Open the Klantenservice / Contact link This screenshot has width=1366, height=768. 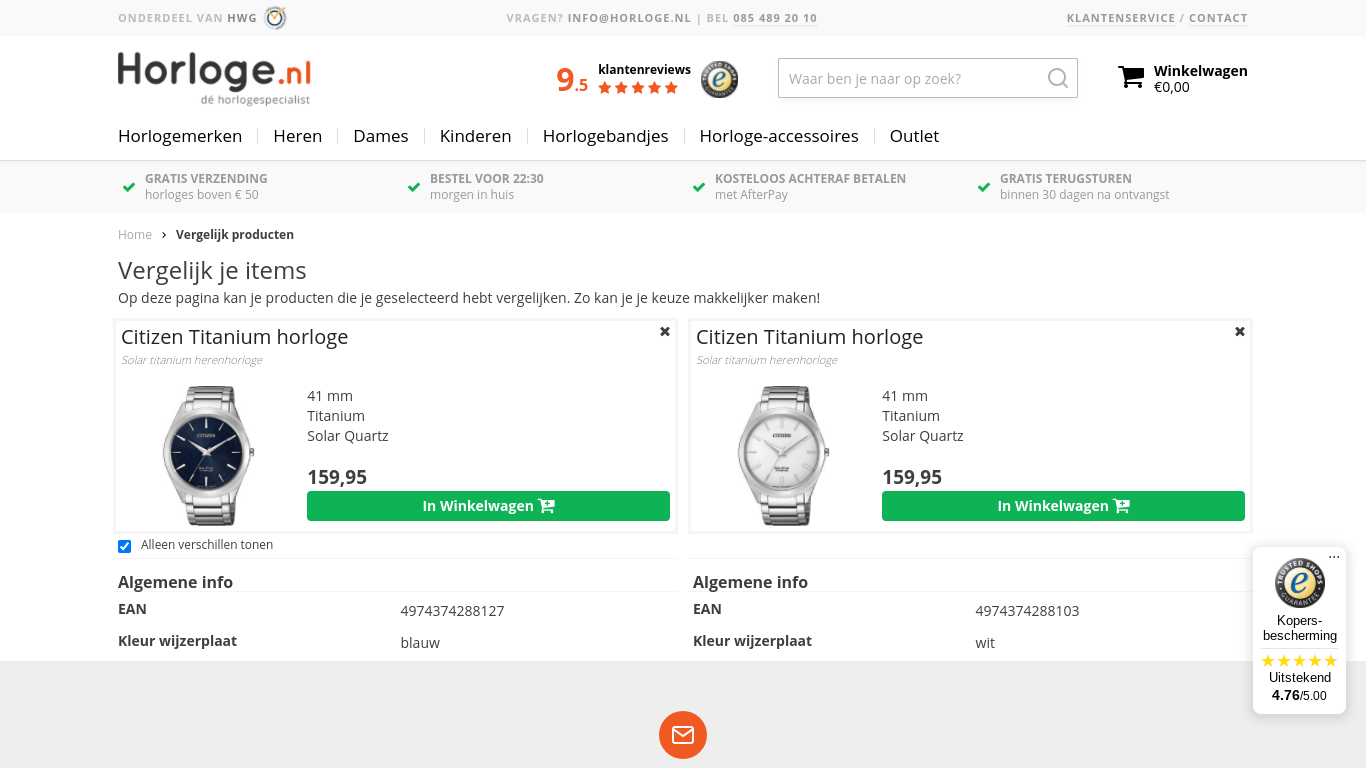pos(1157,18)
